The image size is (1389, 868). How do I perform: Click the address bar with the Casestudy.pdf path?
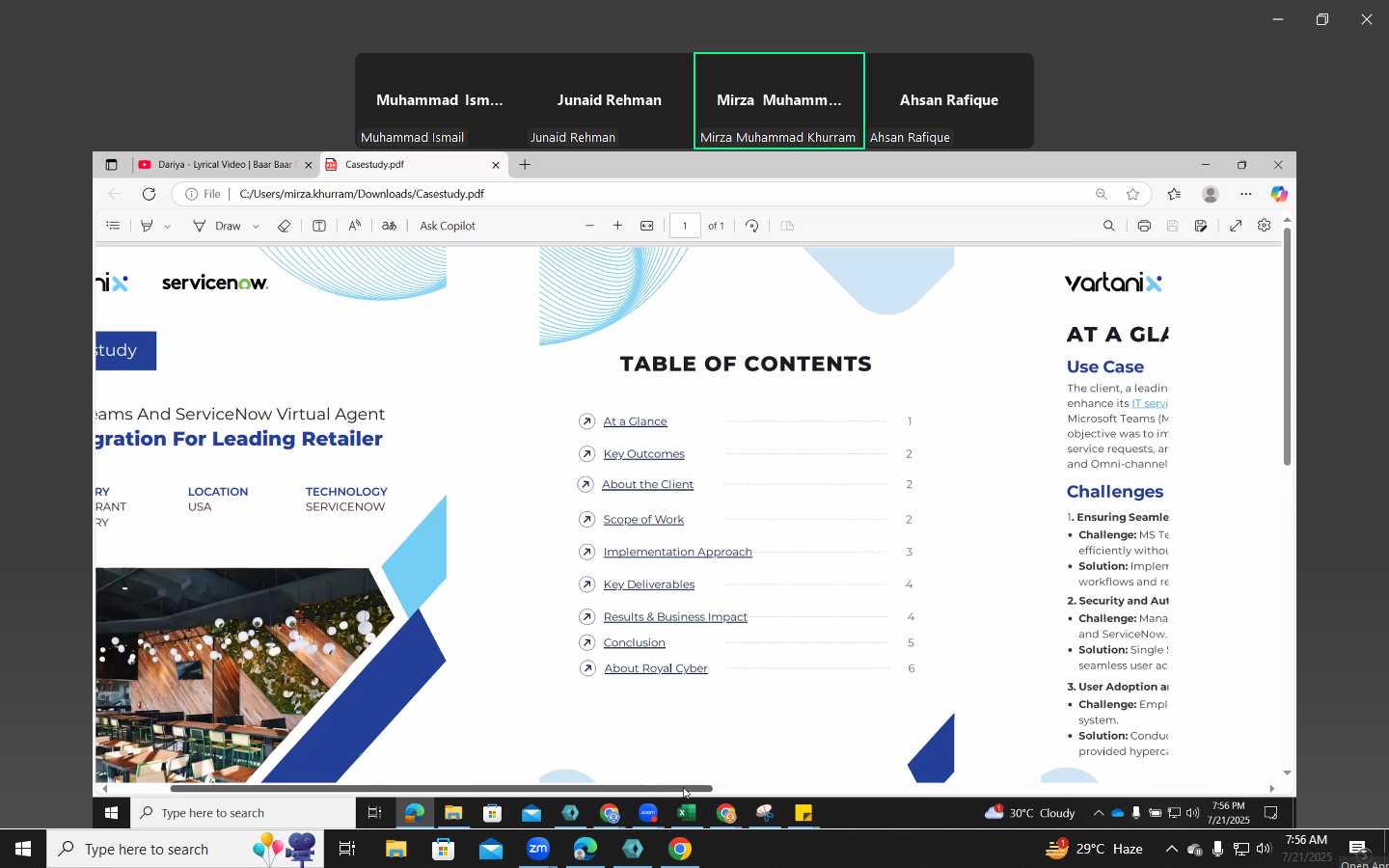click(x=637, y=194)
